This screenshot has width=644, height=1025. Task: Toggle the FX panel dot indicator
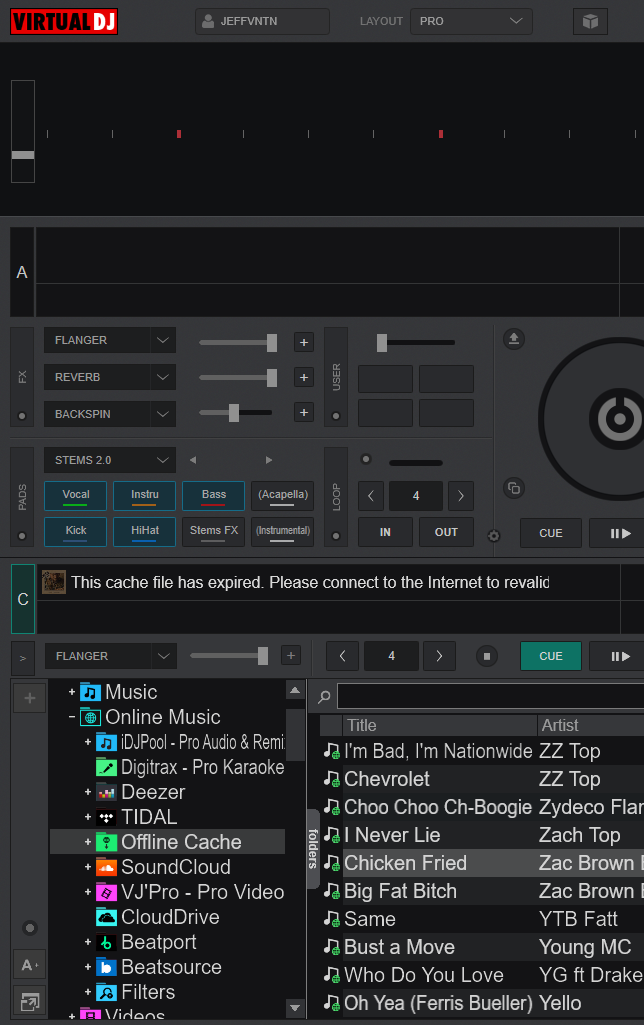pyautogui.click(x=22, y=416)
